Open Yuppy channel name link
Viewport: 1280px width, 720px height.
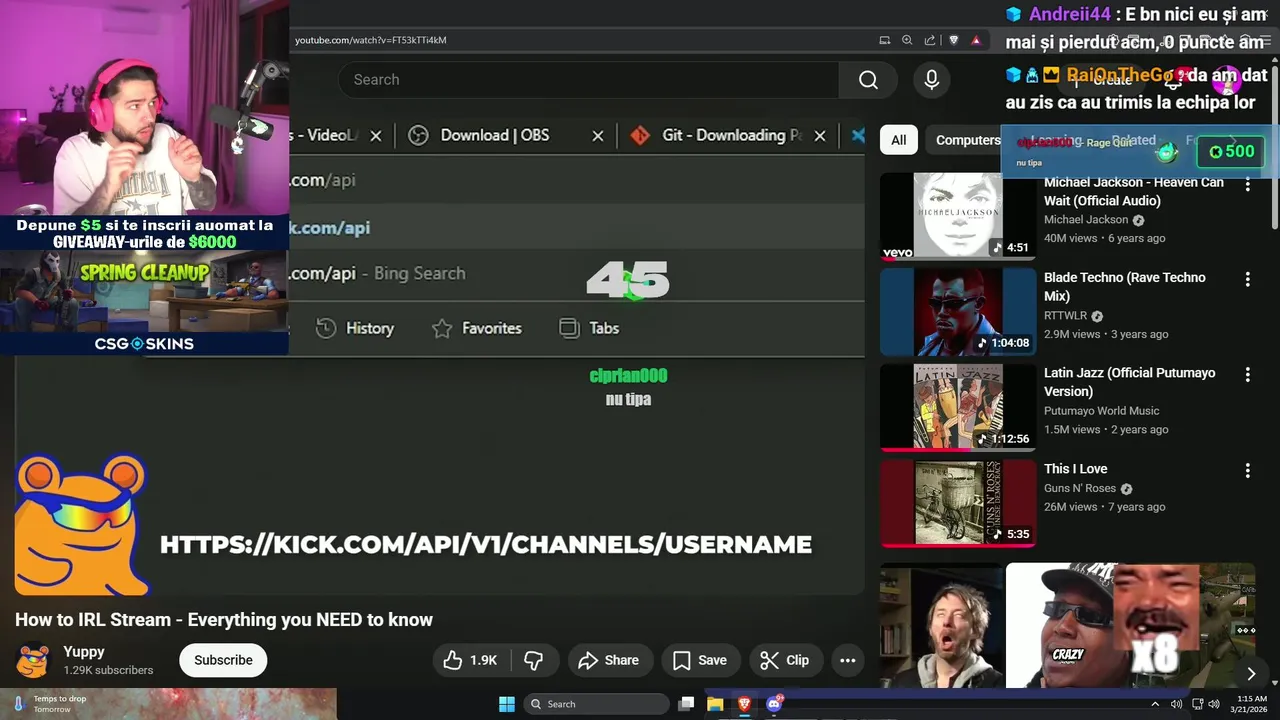(x=84, y=651)
